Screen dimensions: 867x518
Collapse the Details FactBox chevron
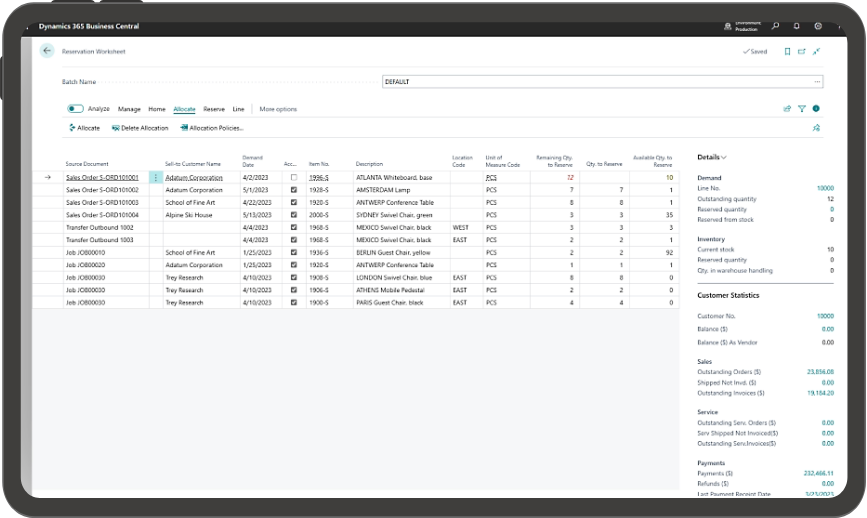[x=724, y=158]
